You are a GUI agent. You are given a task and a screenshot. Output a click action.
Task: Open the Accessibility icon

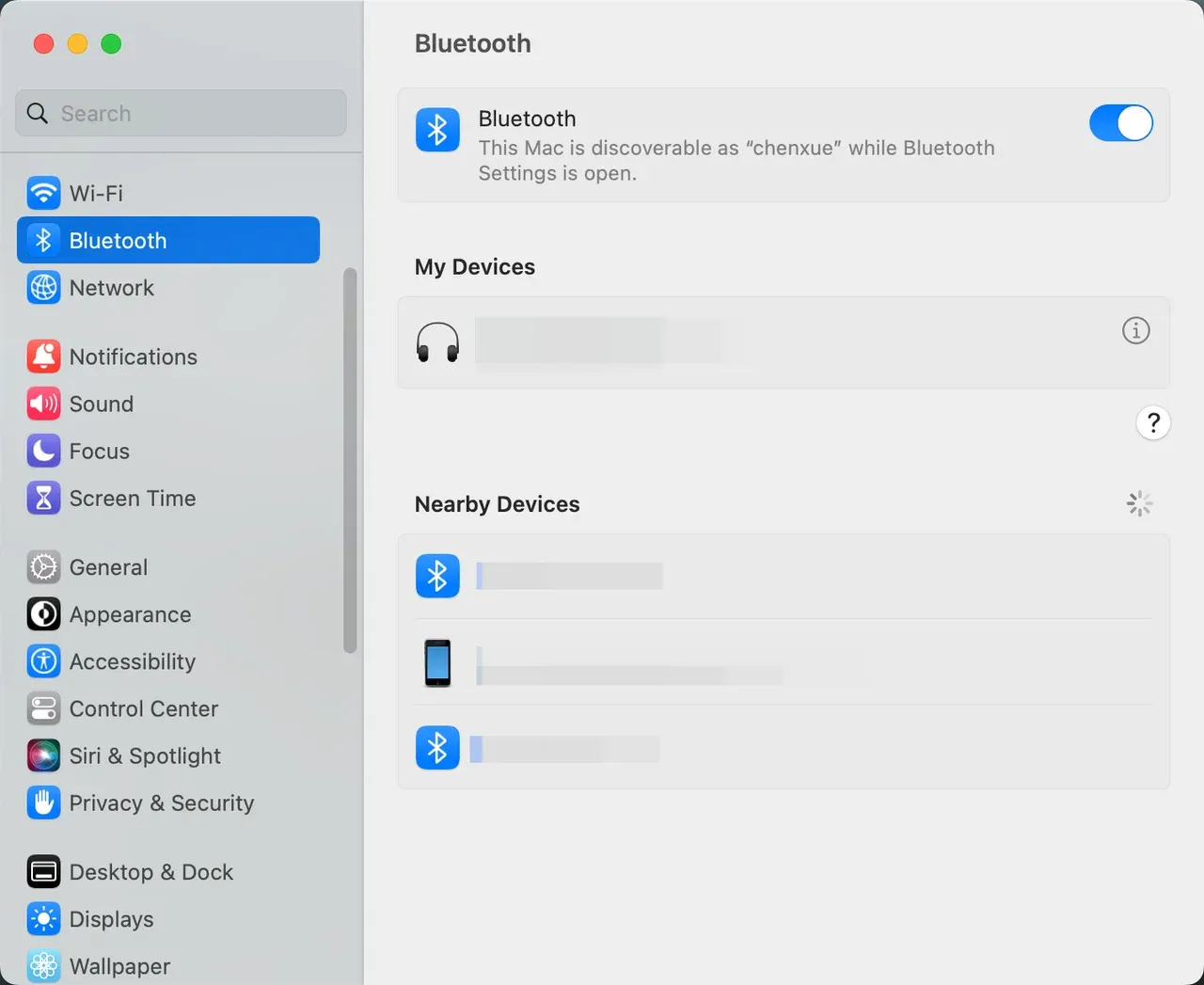tap(43, 661)
